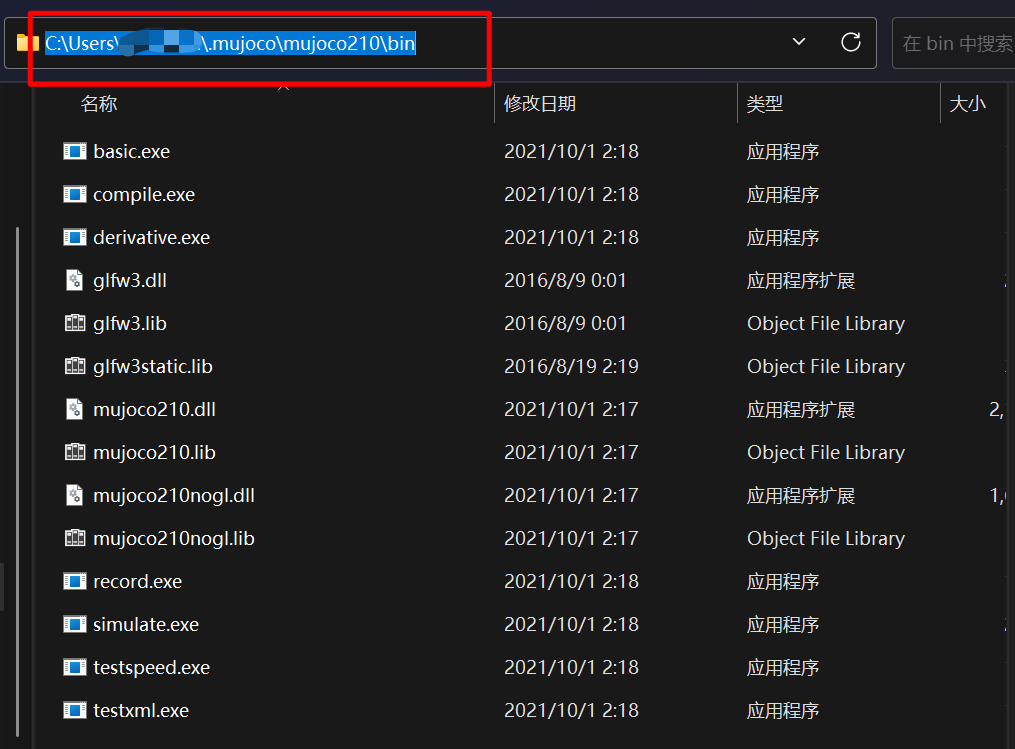Click the refresh button
This screenshot has height=749, width=1015.
[x=850, y=42]
